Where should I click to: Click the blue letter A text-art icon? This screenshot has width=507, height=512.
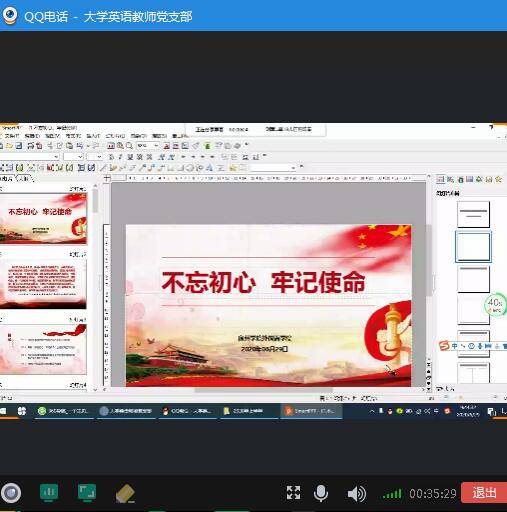(x=209, y=168)
